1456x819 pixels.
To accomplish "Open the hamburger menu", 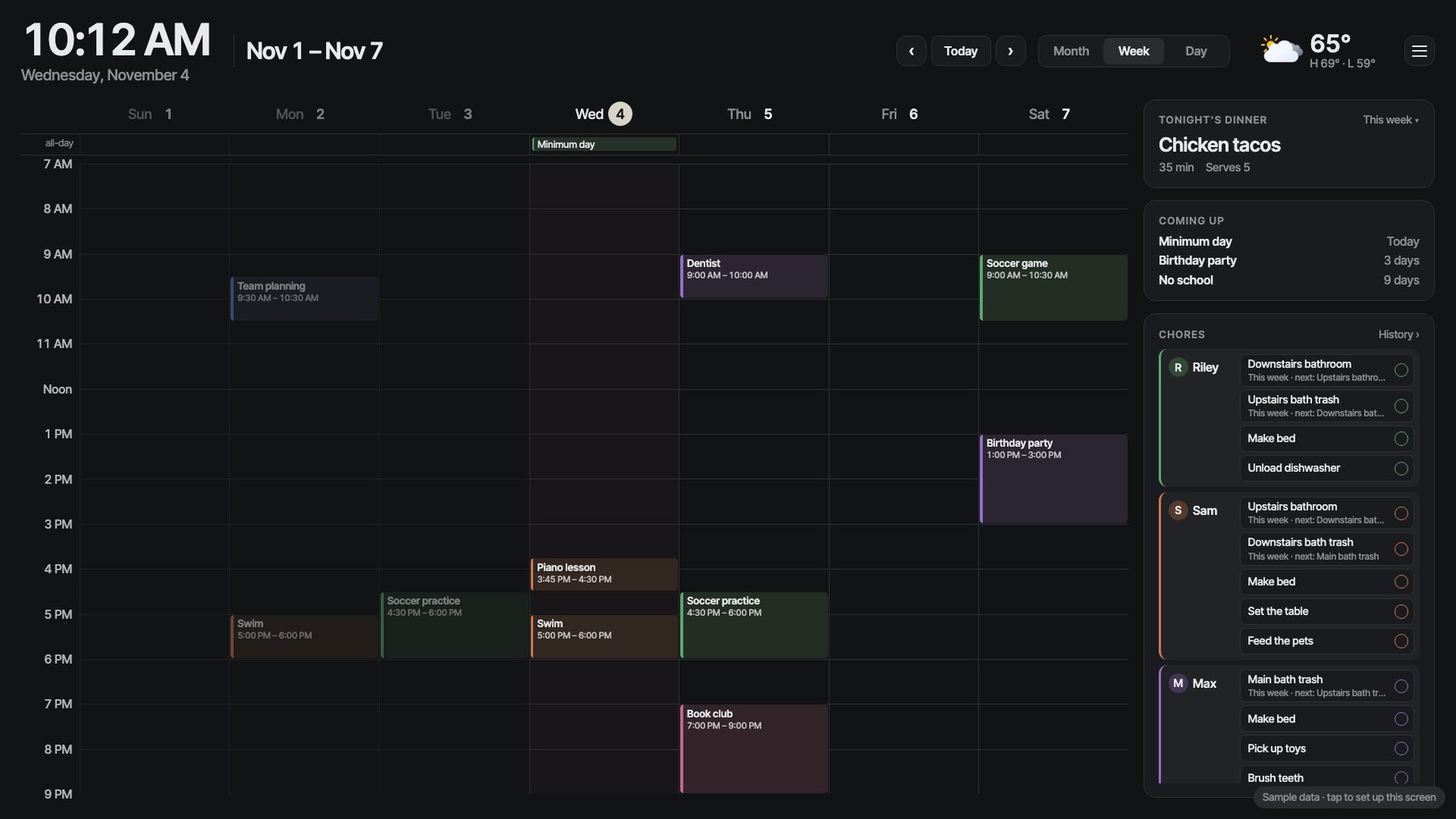I will coord(1419,51).
